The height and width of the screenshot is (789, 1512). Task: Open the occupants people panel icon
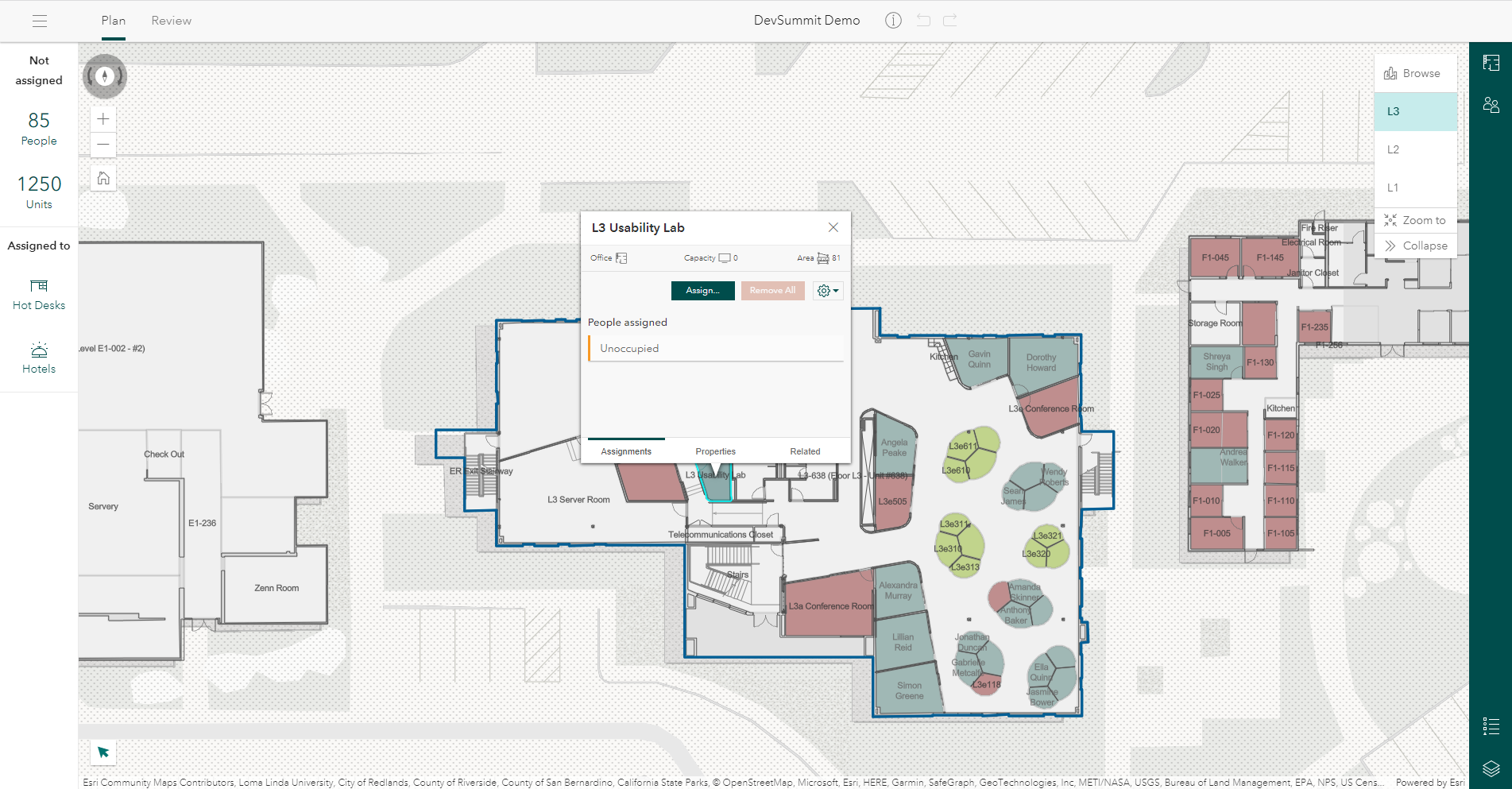[1491, 105]
